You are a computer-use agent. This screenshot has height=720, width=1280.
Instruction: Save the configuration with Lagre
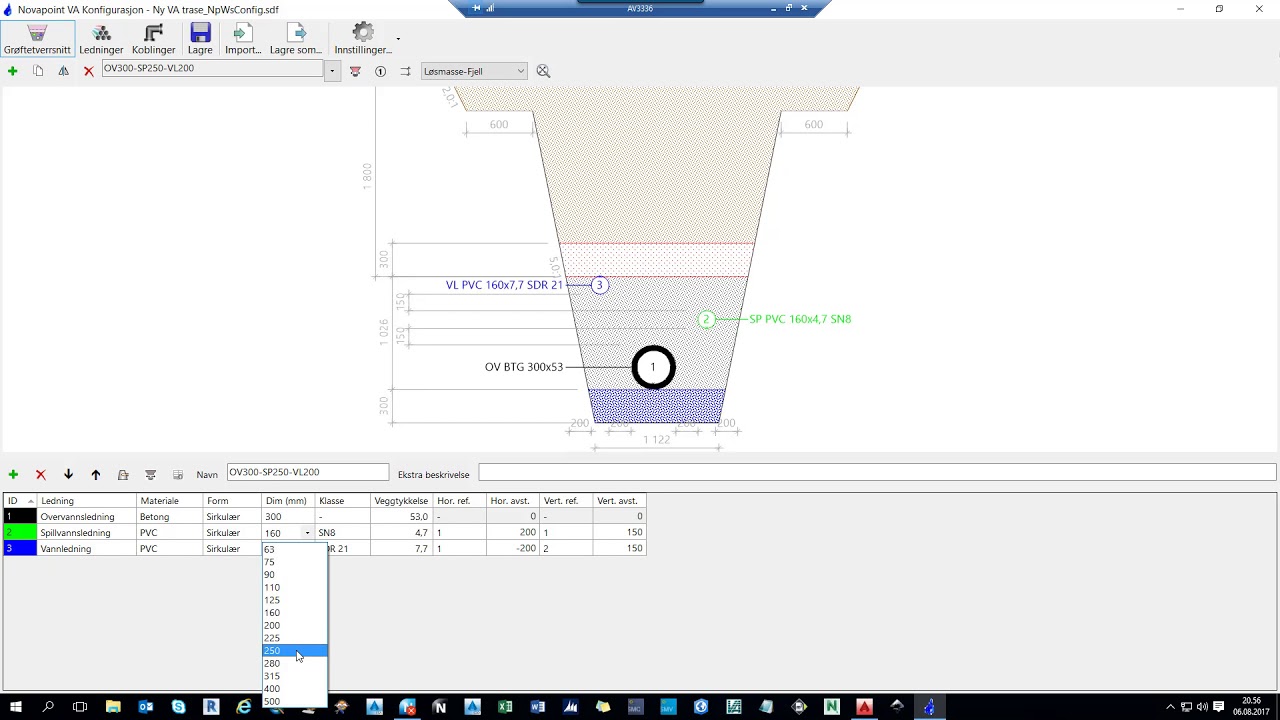(x=200, y=40)
